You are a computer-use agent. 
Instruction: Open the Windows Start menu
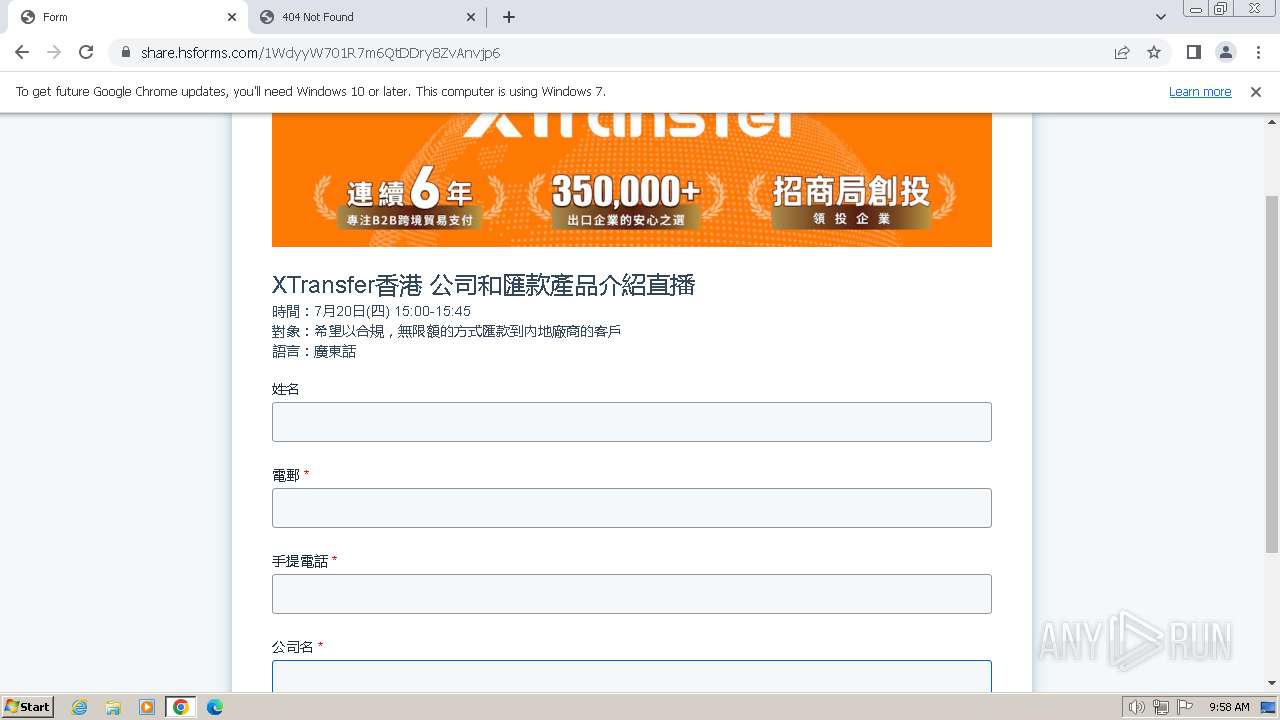click(27, 707)
